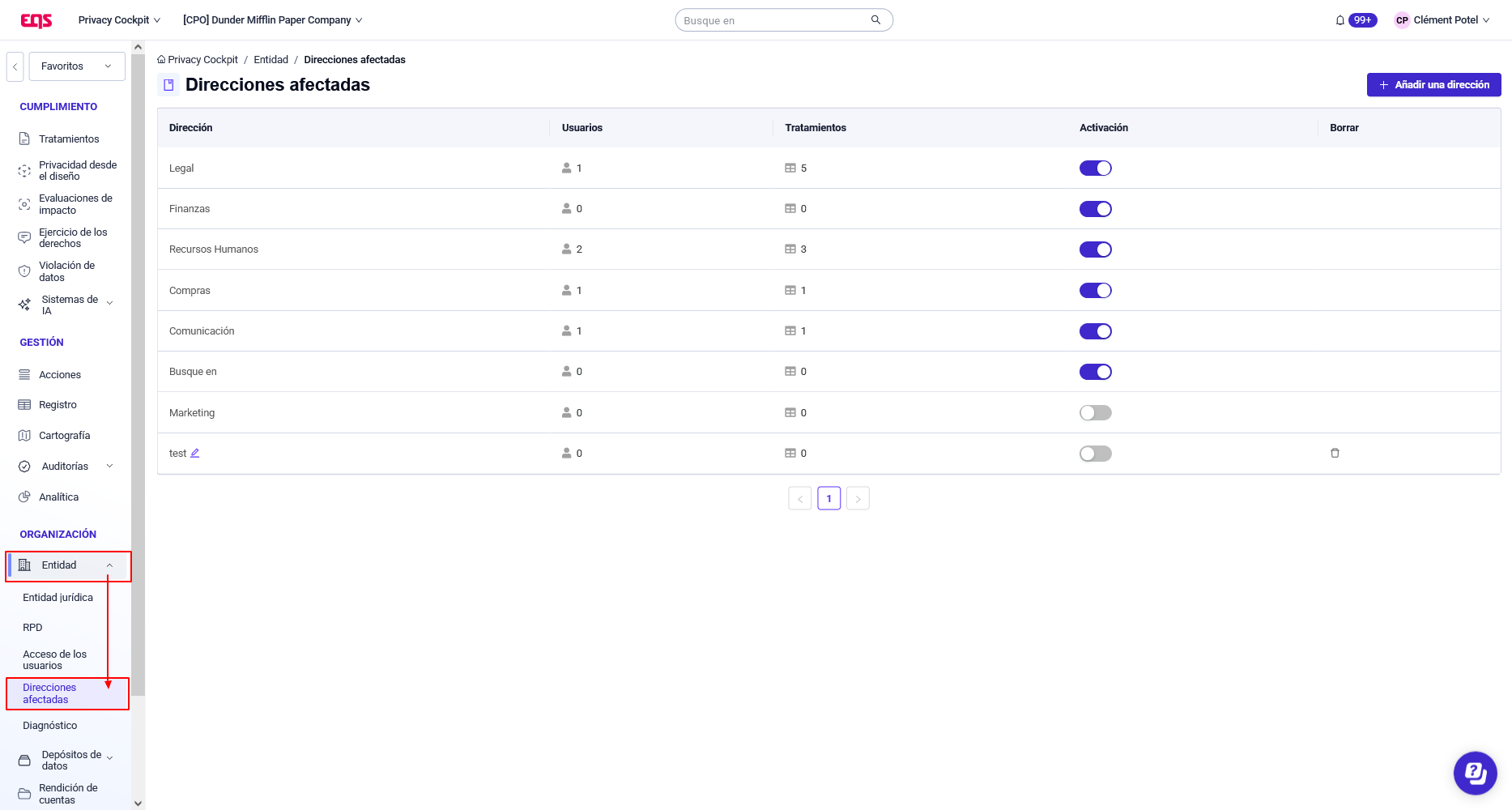Focus the Busque en search field
Screen dimensions: 1512x810
[x=776, y=20]
